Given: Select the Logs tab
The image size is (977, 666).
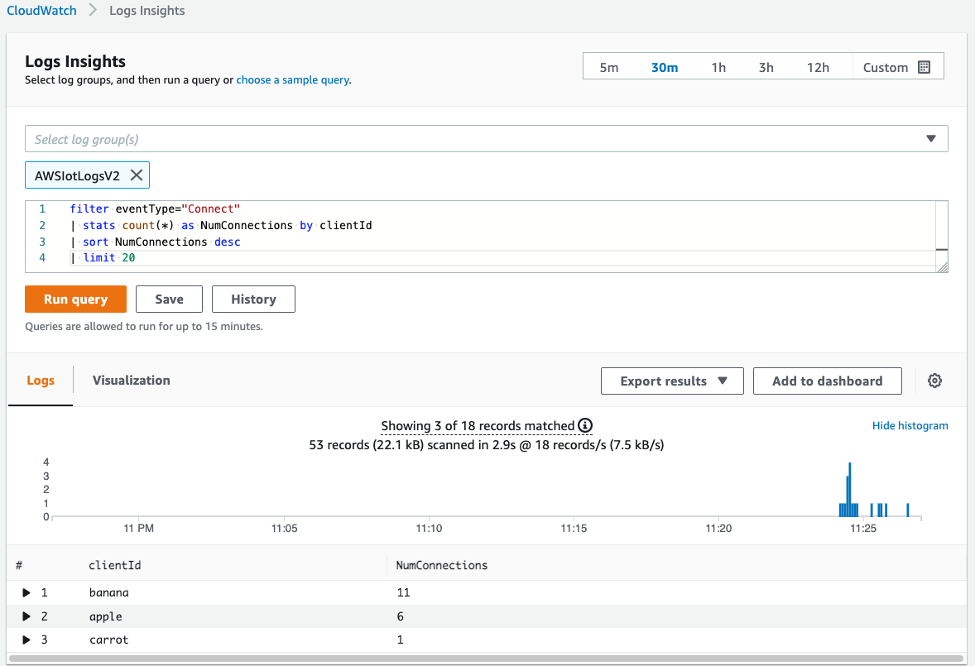Looking at the screenshot, I should click(x=40, y=380).
